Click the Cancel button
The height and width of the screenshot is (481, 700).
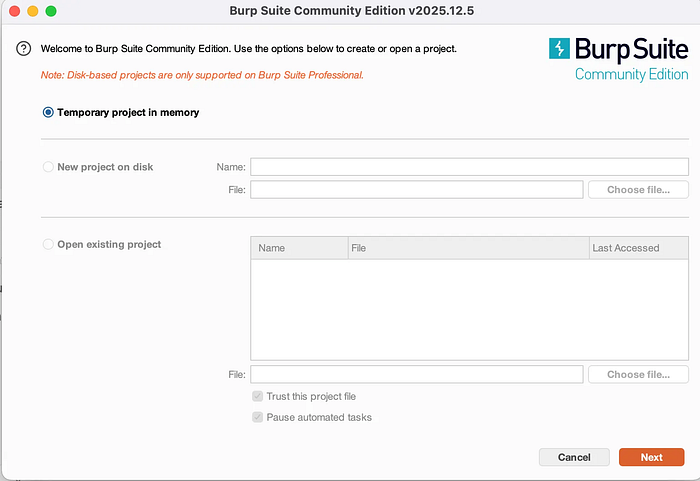(x=574, y=457)
